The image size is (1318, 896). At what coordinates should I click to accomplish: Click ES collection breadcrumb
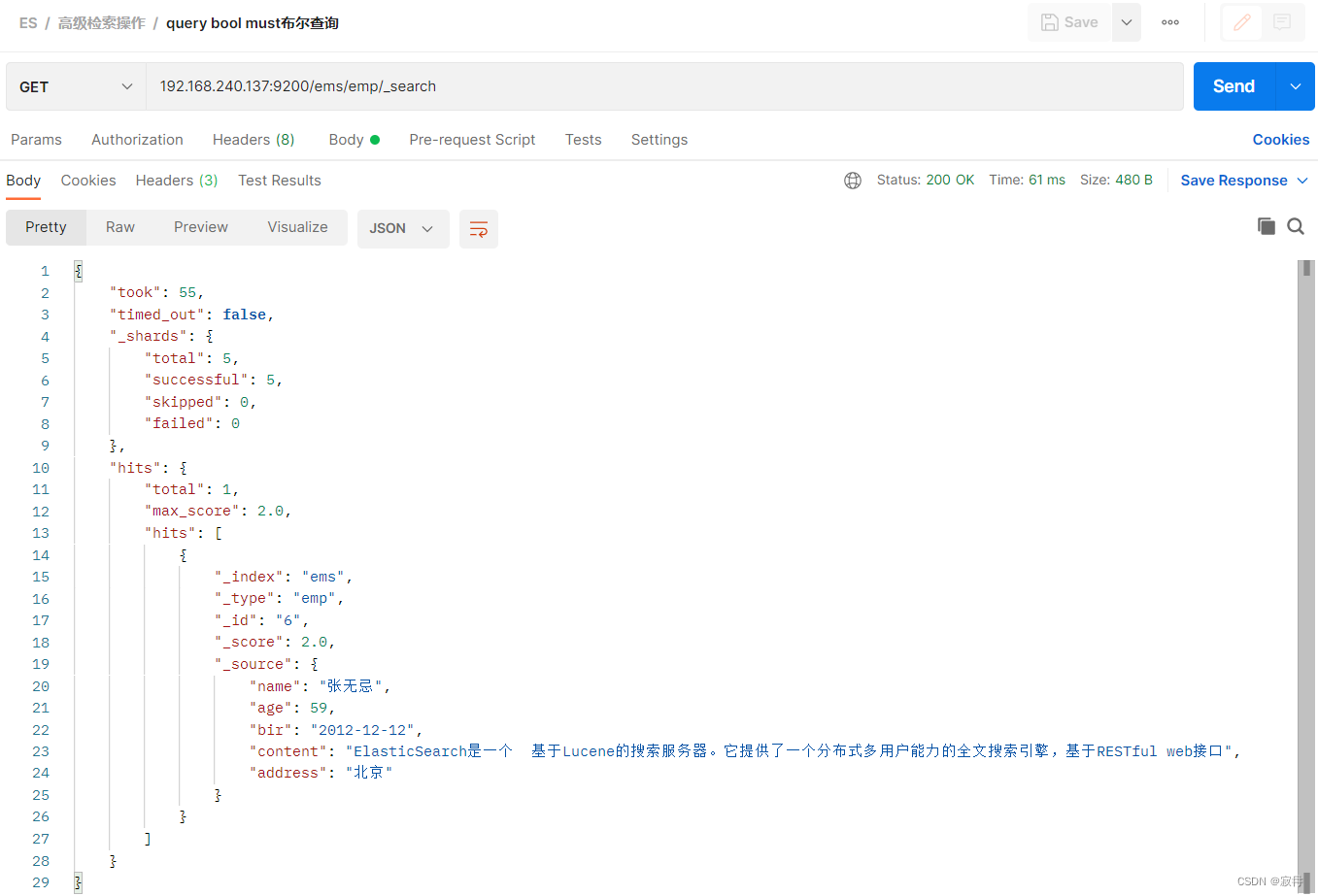coord(28,23)
